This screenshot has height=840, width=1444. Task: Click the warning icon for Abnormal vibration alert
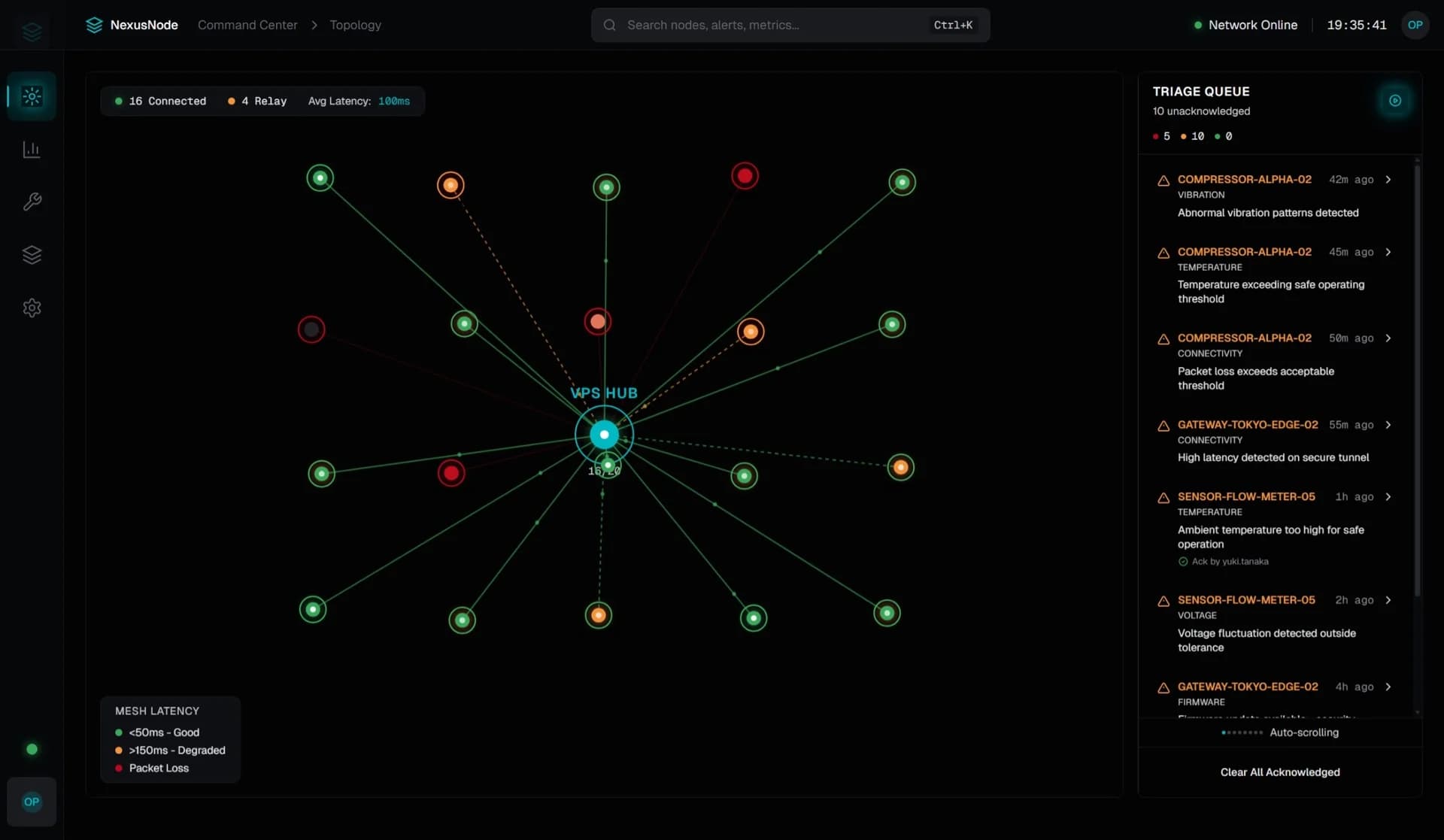1163,180
